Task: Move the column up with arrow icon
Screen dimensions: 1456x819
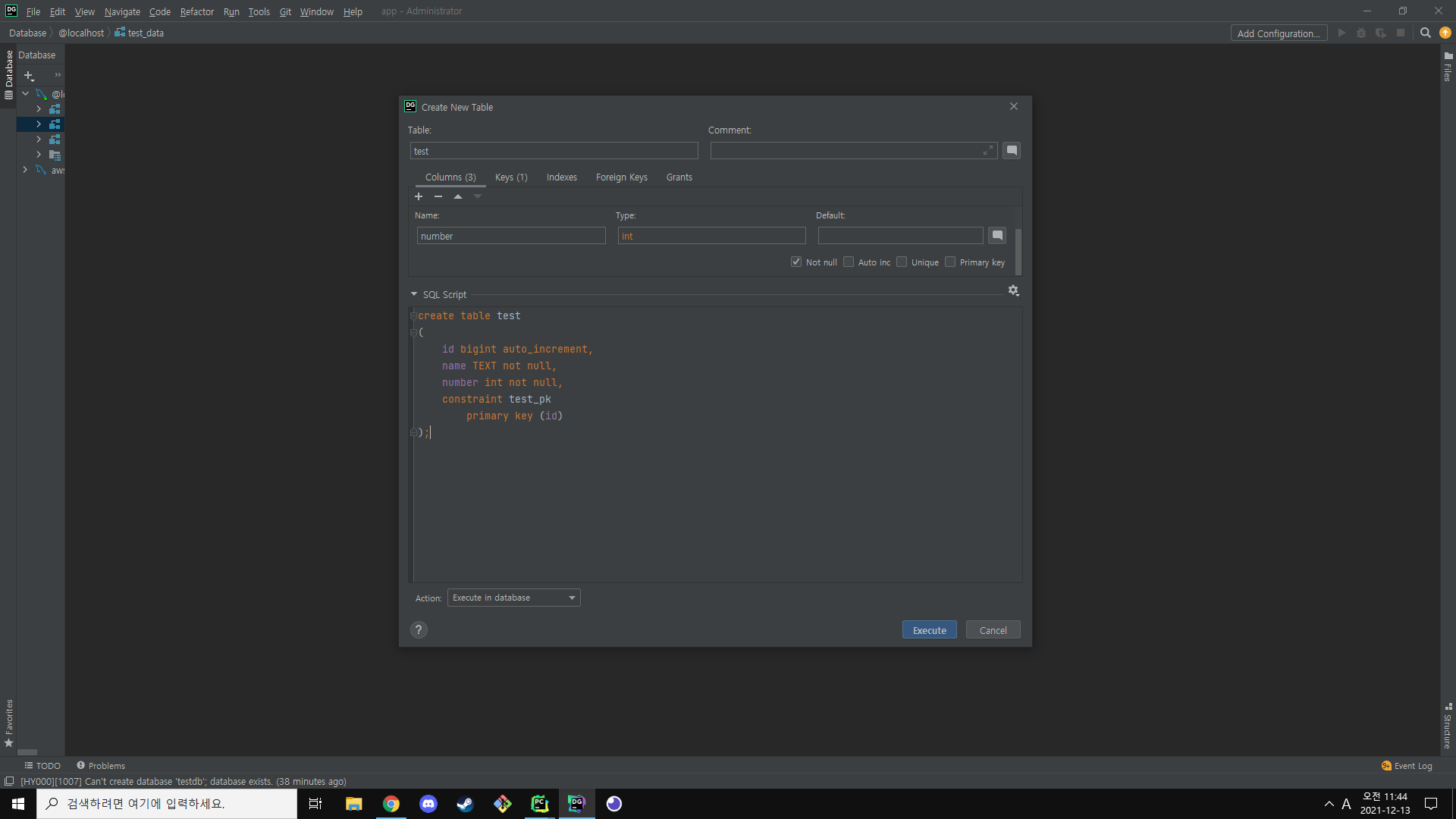Action: click(458, 196)
